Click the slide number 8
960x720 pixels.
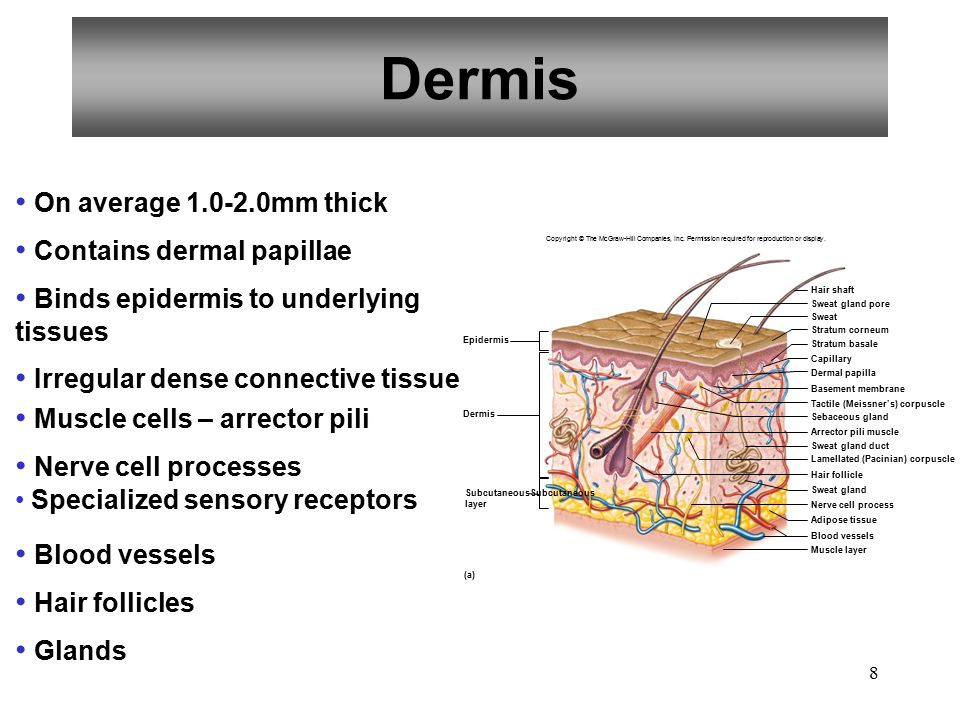coord(874,673)
